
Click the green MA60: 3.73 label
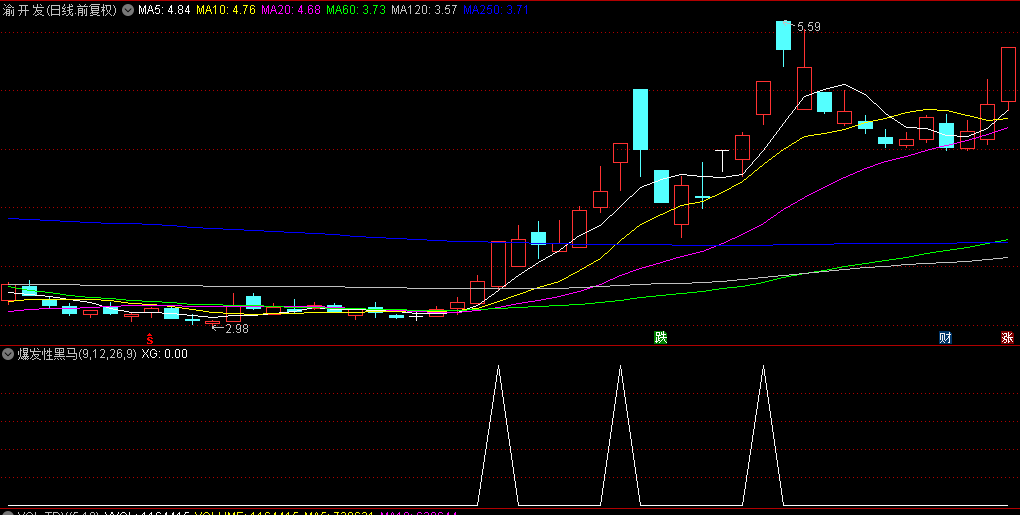356,10
